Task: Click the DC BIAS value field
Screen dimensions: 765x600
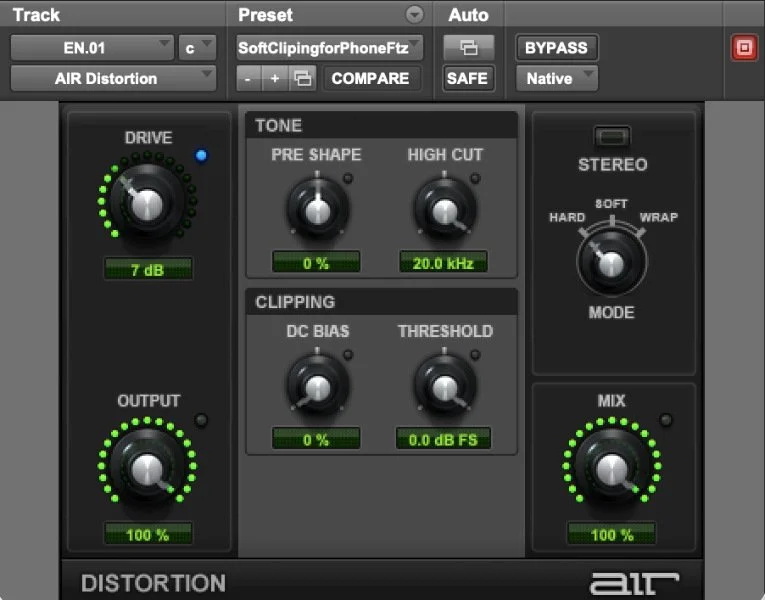Action: click(316, 439)
